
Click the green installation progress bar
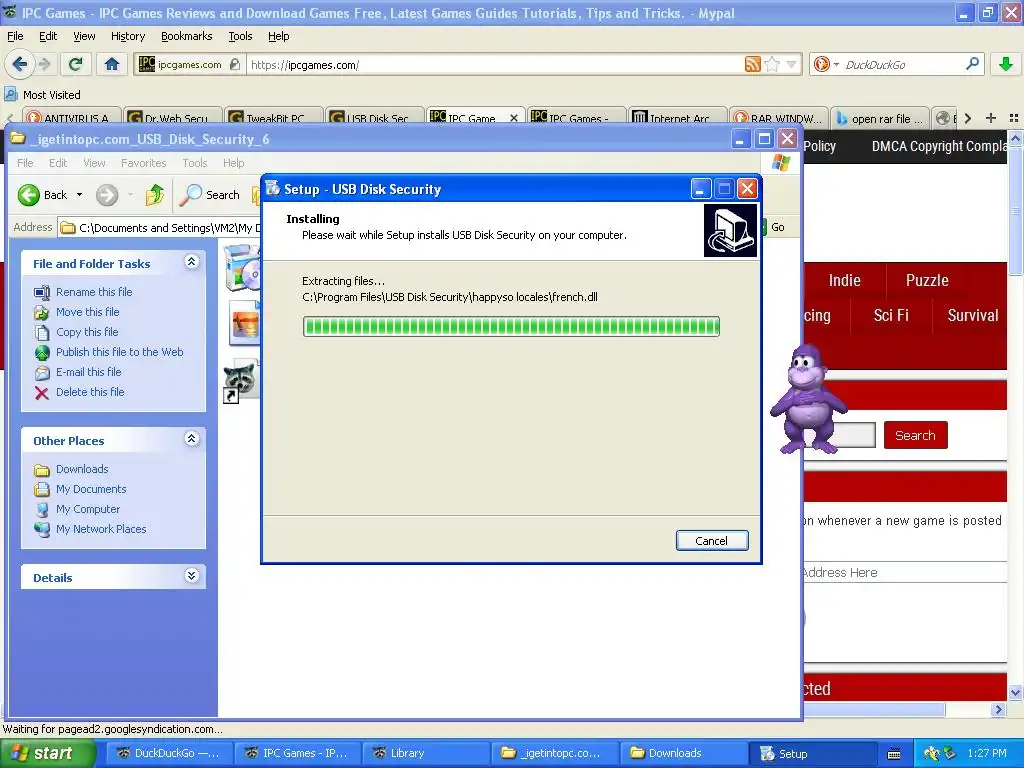tap(511, 327)
